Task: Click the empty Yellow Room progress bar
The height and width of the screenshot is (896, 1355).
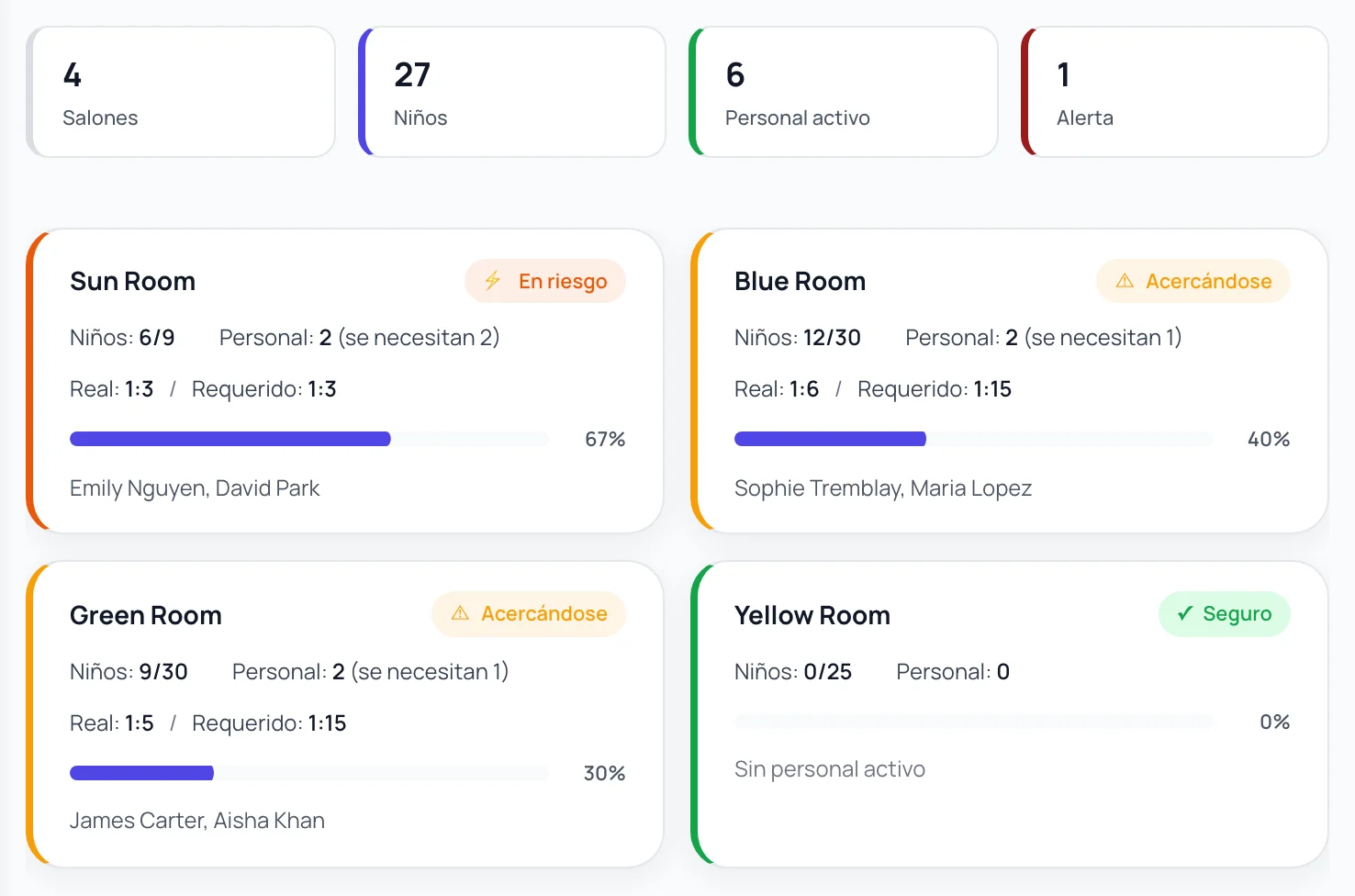Action: tap(974, 722)
